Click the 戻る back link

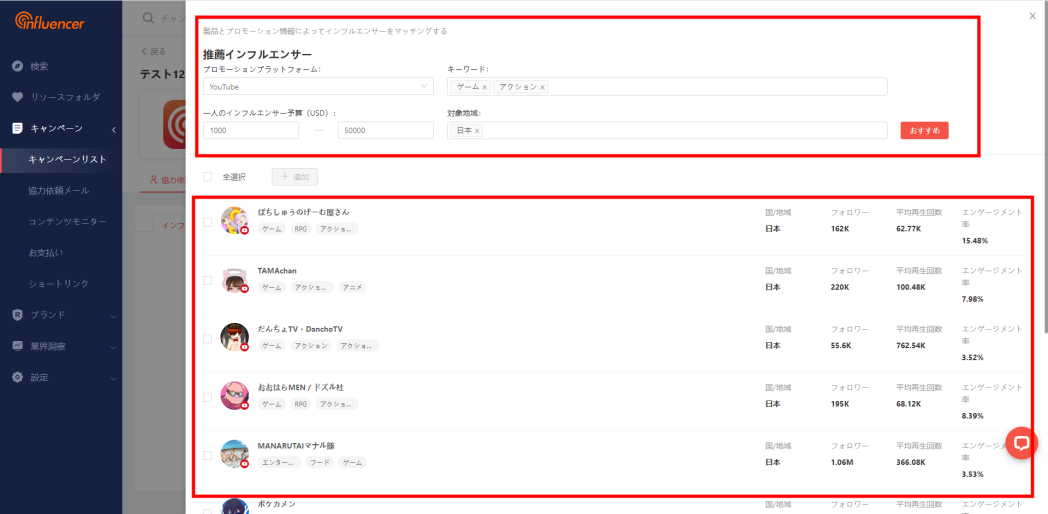tap(153, 51)
